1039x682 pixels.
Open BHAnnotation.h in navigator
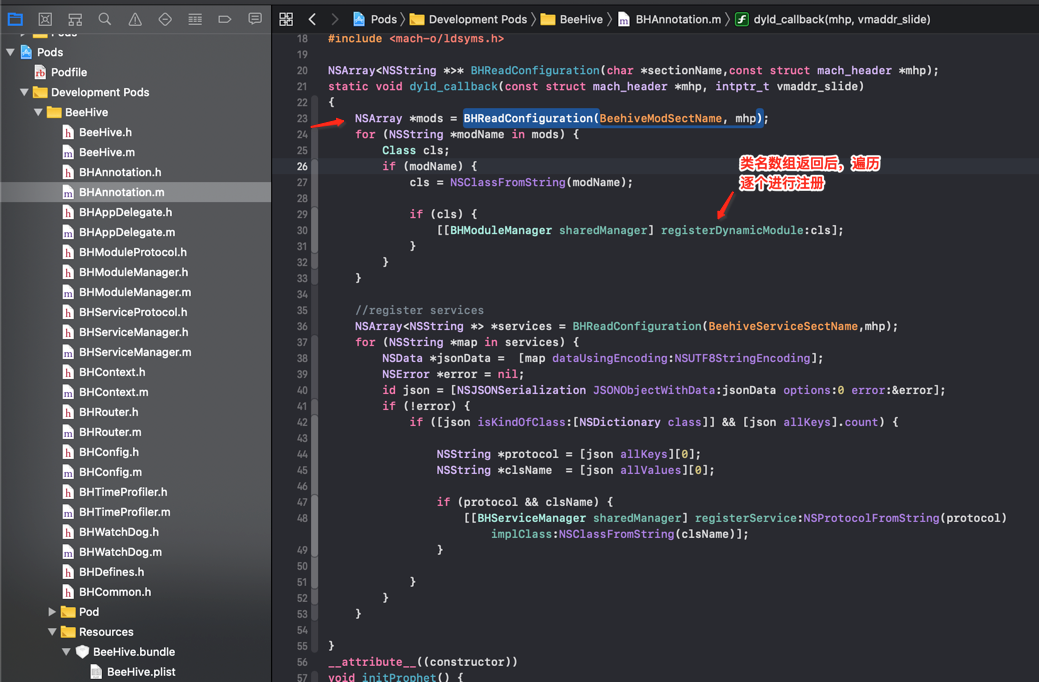[120, 172]
